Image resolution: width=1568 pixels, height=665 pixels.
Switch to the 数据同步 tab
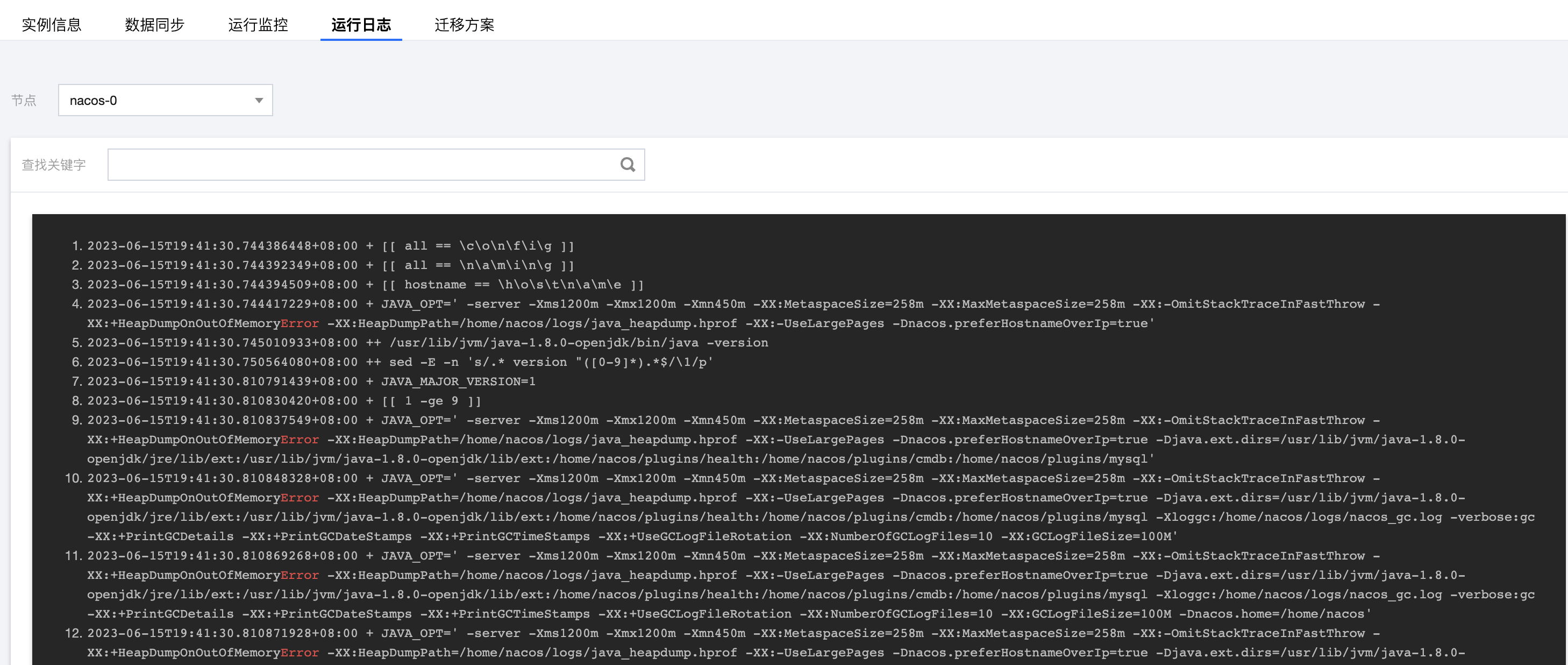(x=155, y=25)
